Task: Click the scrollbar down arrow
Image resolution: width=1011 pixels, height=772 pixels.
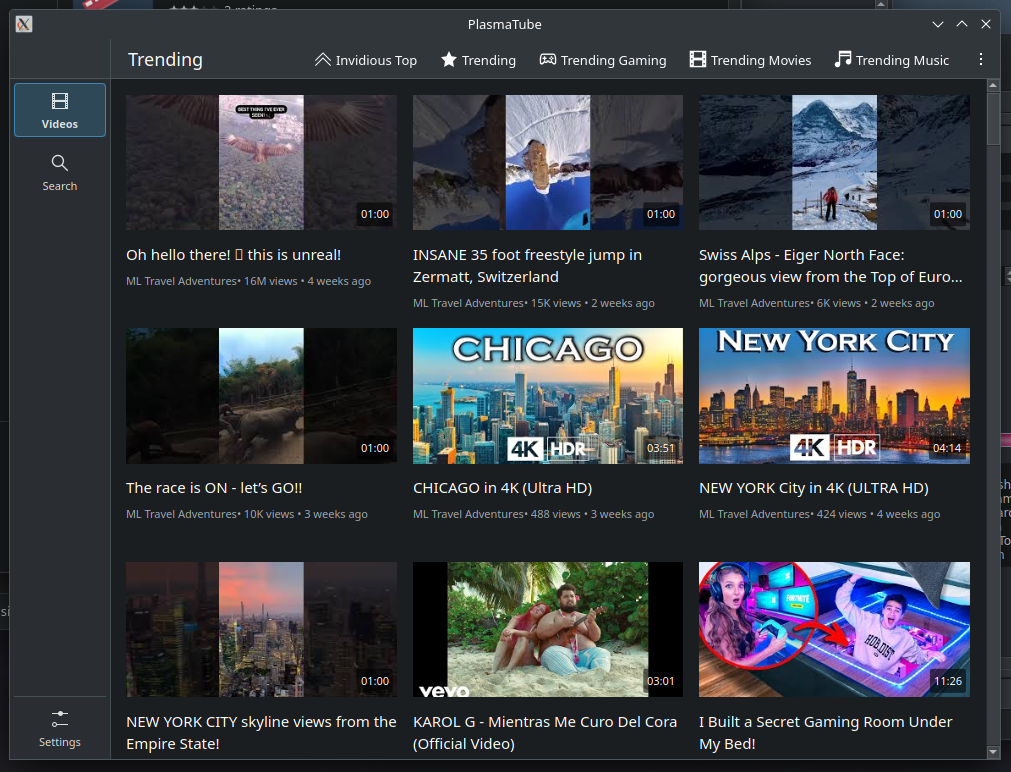Action: point(993,752)
